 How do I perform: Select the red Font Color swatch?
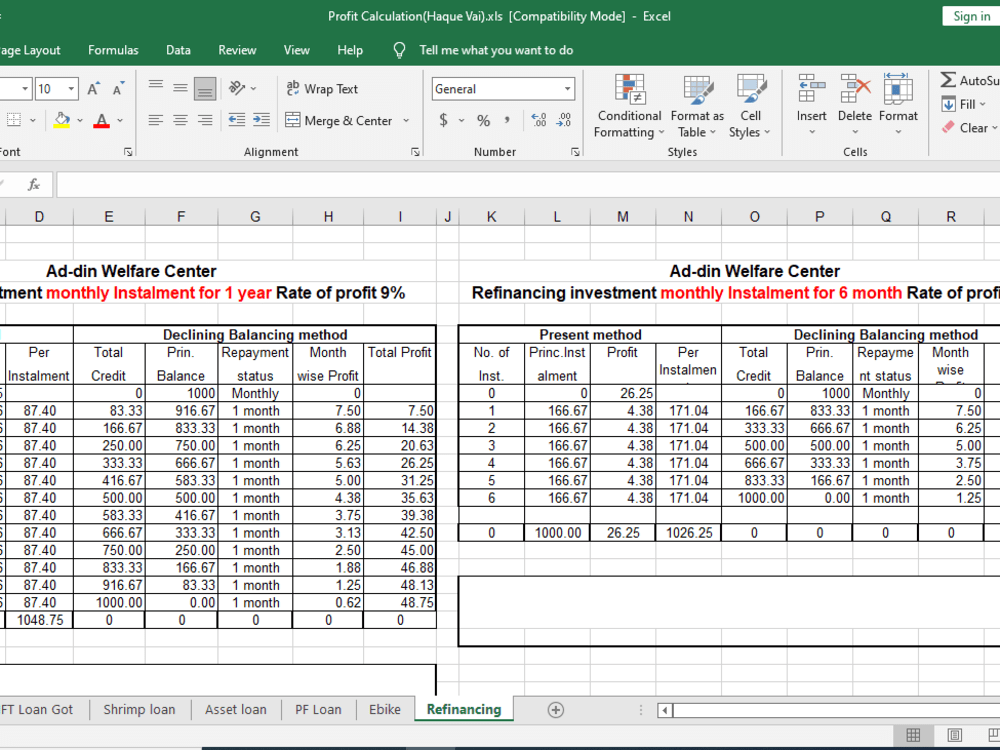click(x=103, y=121)
